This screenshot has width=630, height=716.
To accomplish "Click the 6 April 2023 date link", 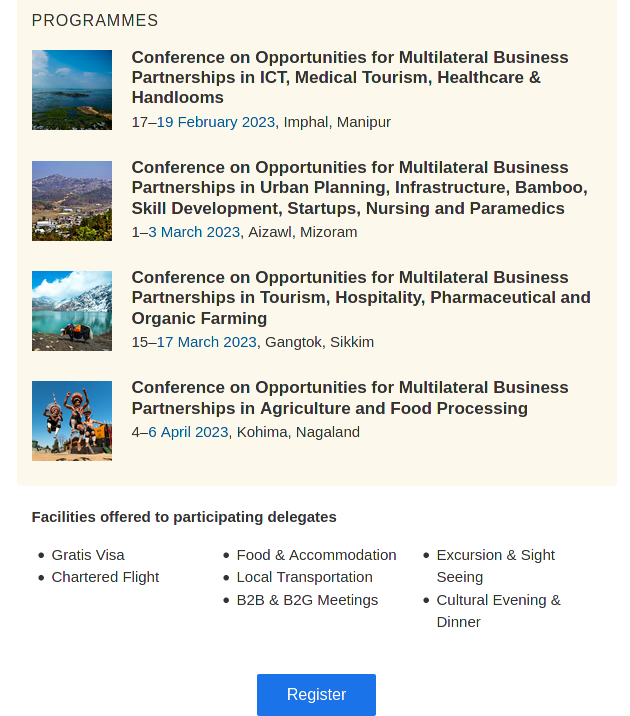I will pos(188,432).
